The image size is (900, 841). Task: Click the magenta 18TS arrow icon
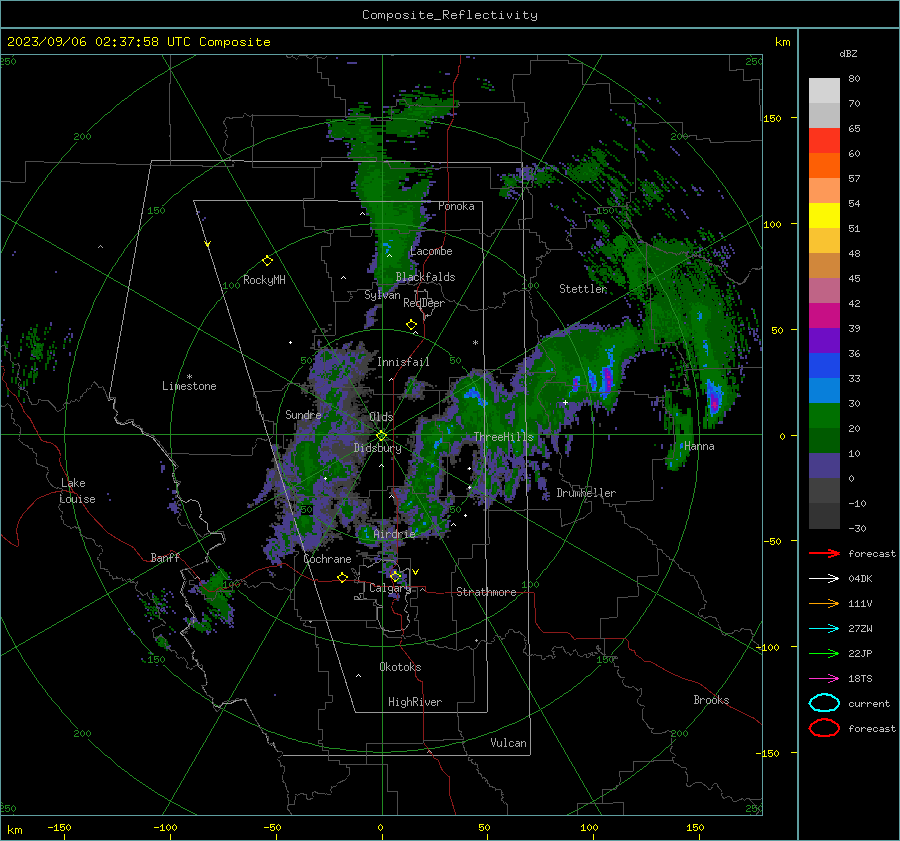tap(824, 679)
